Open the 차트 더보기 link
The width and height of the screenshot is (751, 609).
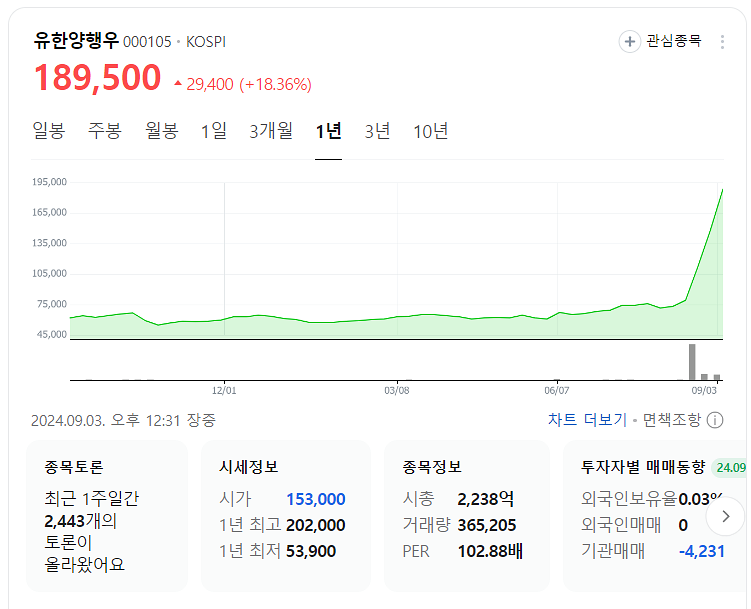pyautogui.click(x=587, y=420)
